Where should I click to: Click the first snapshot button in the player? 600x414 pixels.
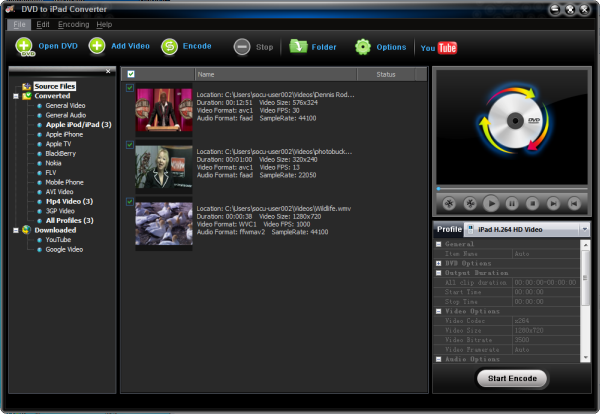pyautogui.click(x=449, y=204)
